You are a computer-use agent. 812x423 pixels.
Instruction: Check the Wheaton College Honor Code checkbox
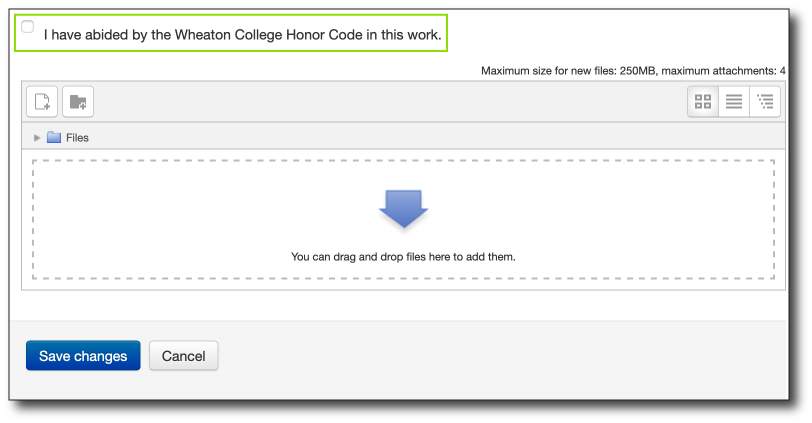tap(27, 26)
